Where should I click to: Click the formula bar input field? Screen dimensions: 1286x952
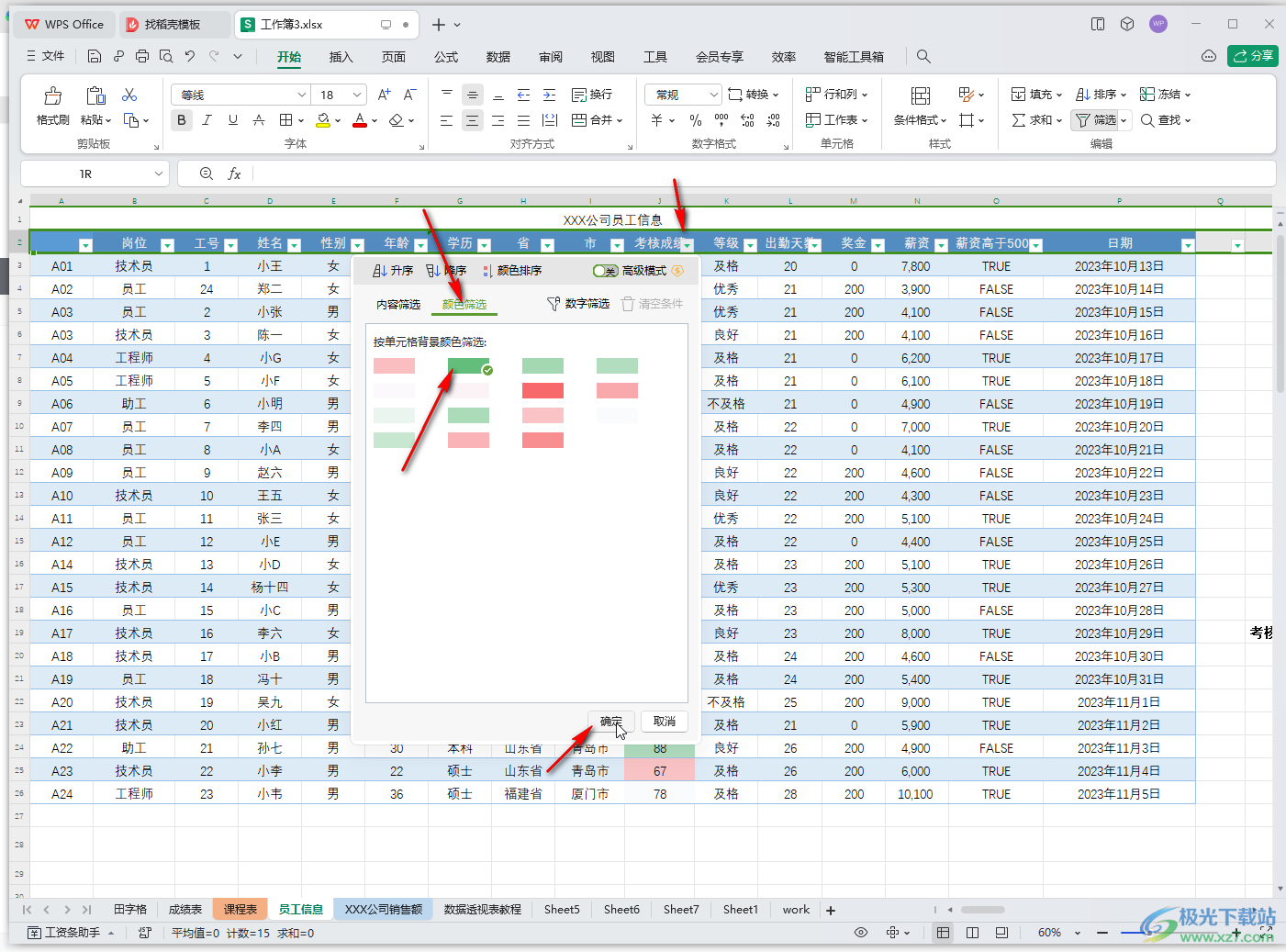pyautogui.click(x=762, y=174)
